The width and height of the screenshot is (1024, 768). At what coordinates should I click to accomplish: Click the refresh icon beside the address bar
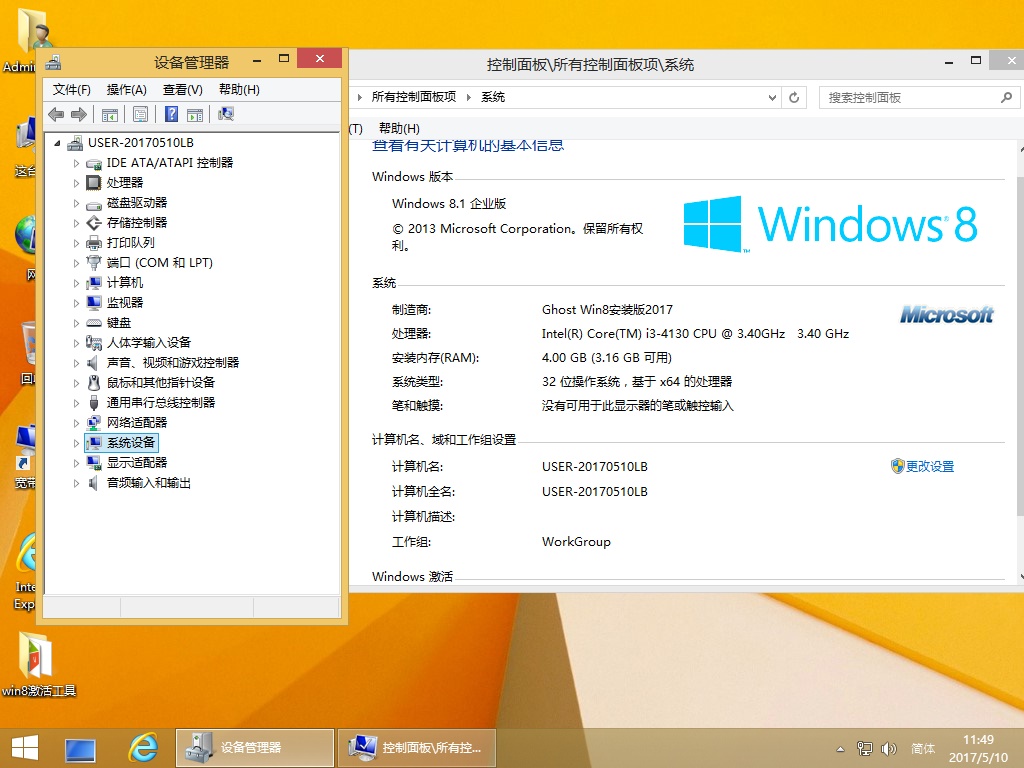click(x=795, y=98)
